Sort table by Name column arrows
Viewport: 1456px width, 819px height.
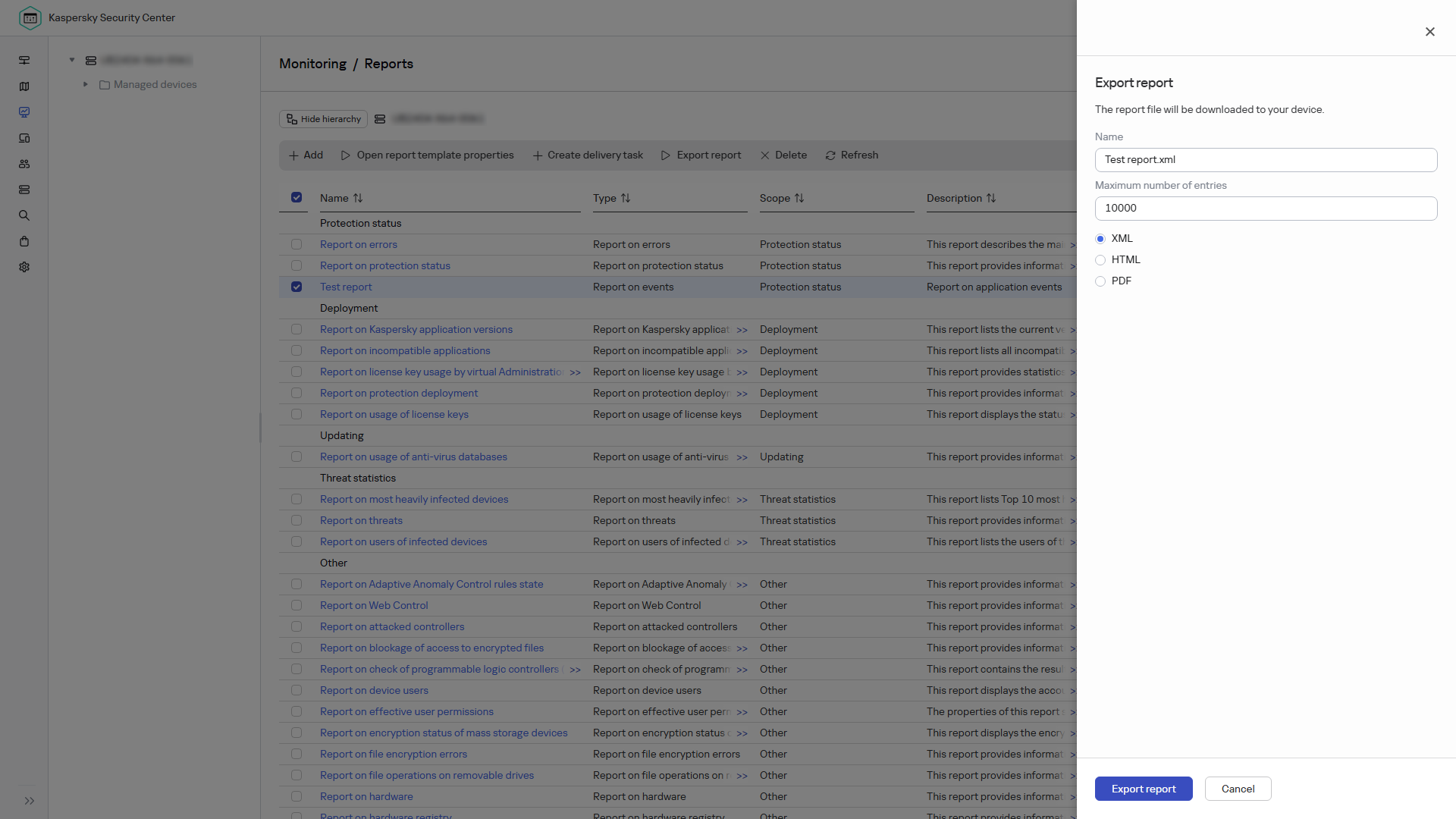pyautogui.click(x=358, y=198)
